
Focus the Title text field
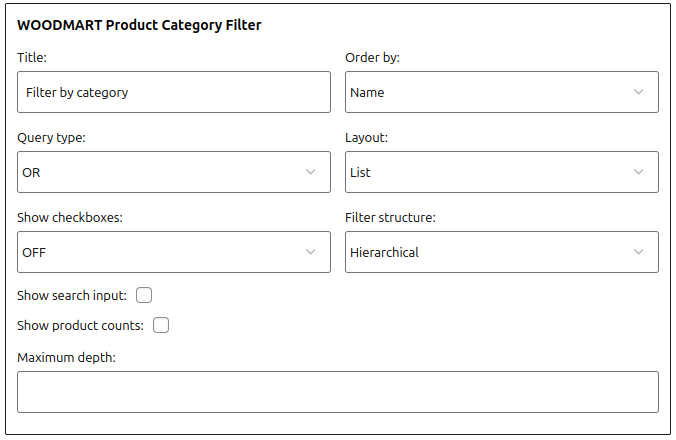click(x=174, y=92)
